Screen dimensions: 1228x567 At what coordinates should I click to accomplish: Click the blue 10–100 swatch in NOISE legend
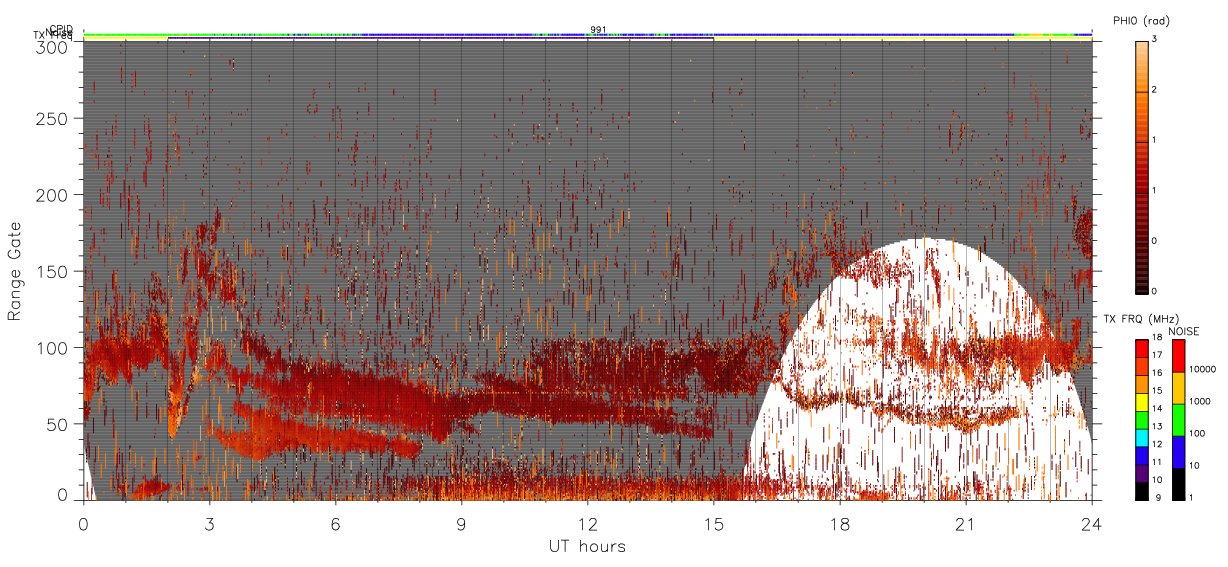[1179, 452]
